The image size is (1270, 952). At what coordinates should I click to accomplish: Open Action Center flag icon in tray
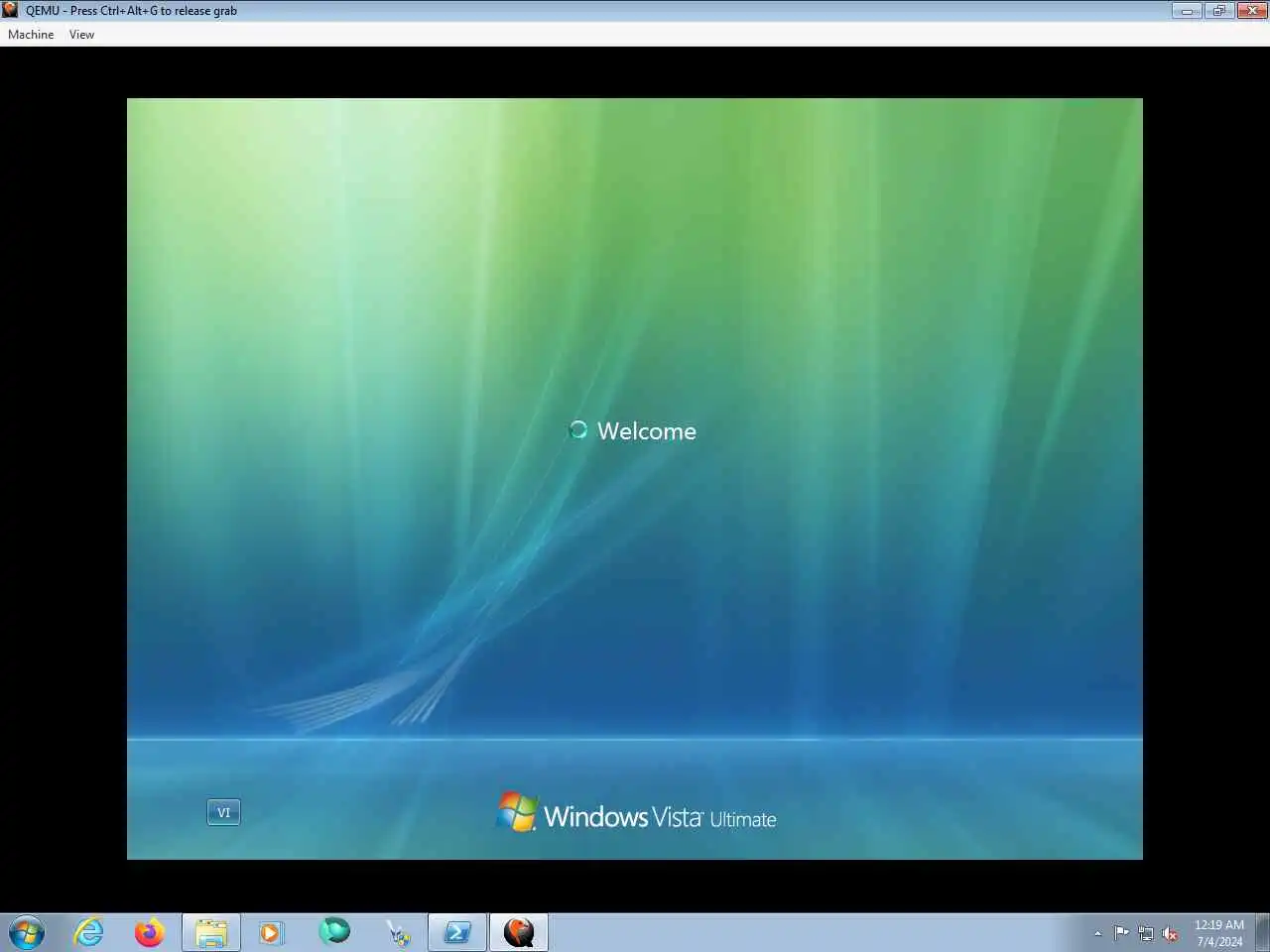(x=1121, y=933)
